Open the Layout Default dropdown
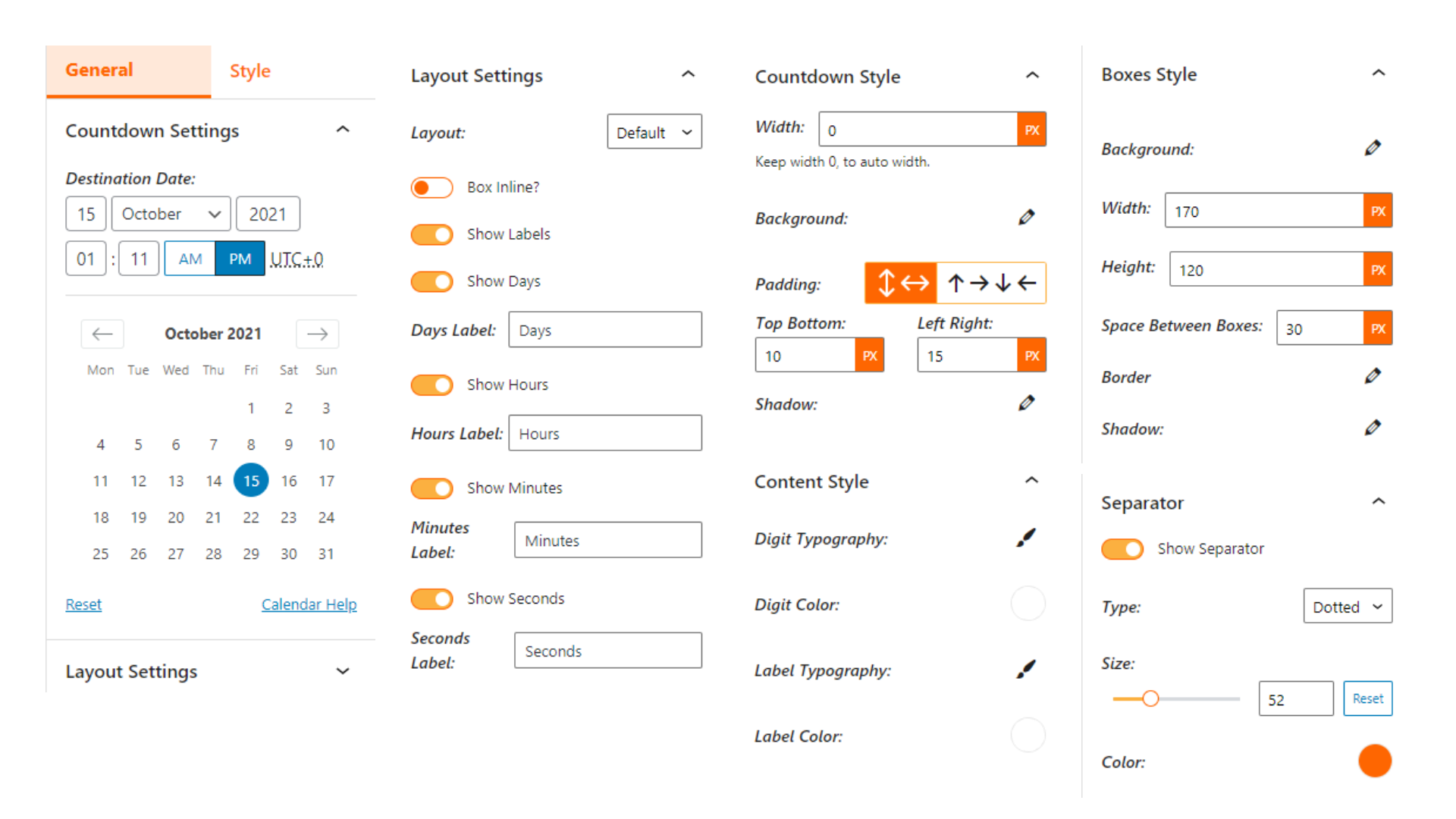 (654, 132)
